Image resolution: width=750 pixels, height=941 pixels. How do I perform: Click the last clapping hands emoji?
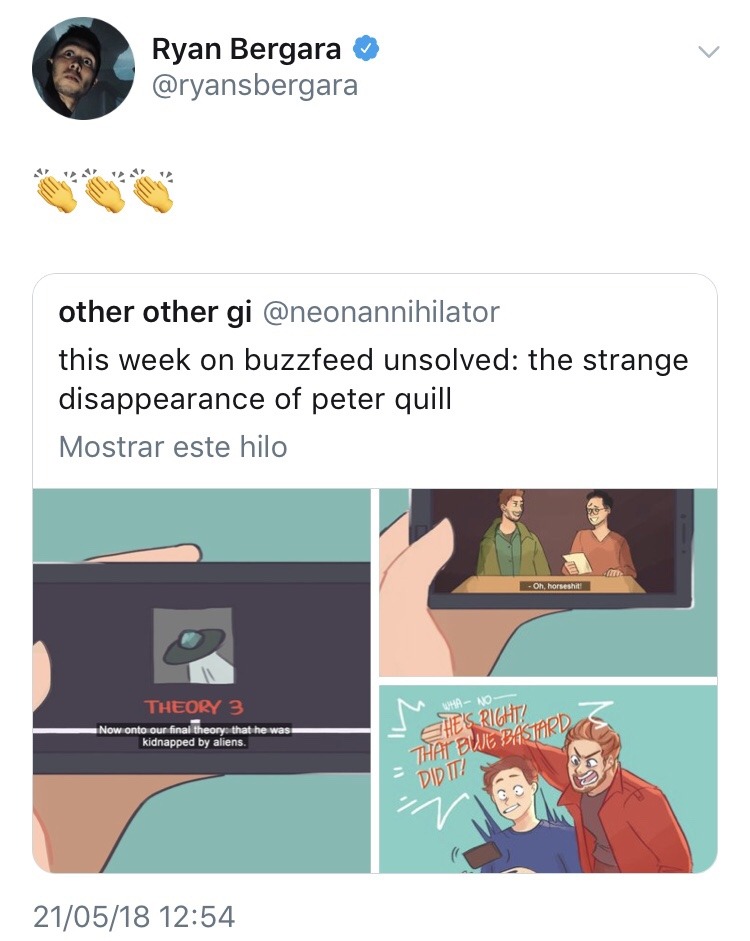click(x=152, y=189)
